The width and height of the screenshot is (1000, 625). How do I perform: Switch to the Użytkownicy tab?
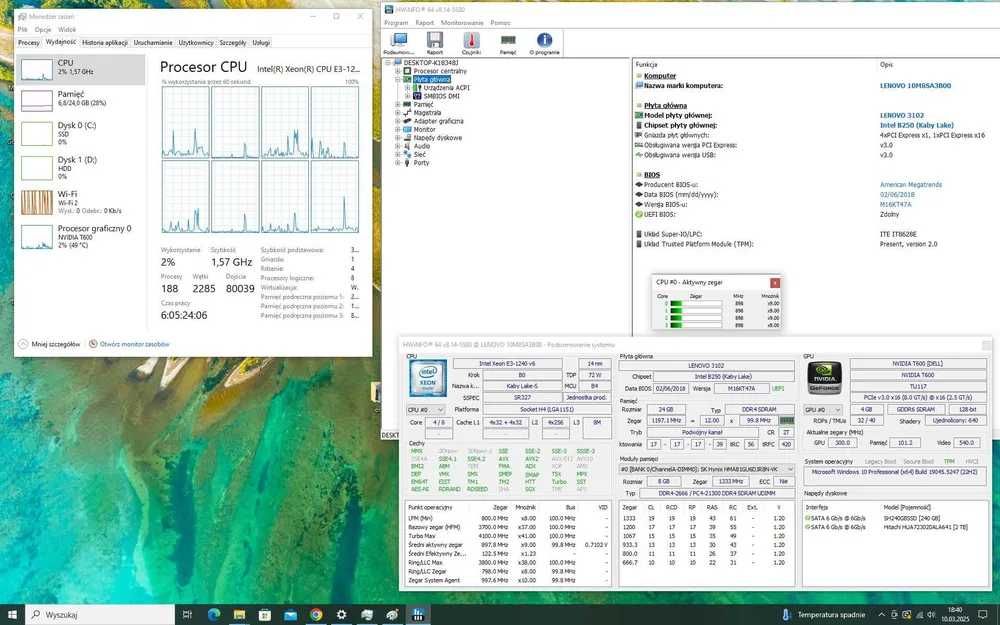[196, 43]
